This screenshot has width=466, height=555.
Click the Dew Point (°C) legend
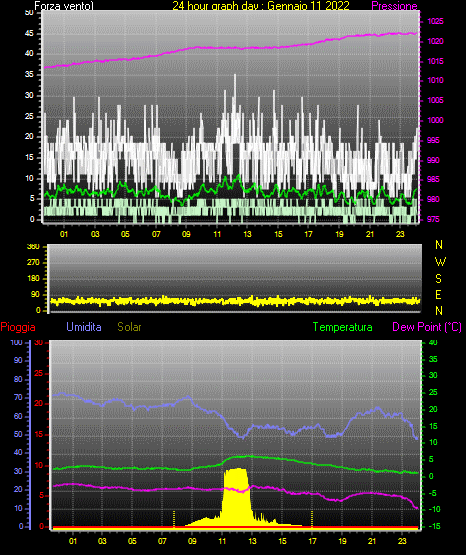tap(427, 327)
